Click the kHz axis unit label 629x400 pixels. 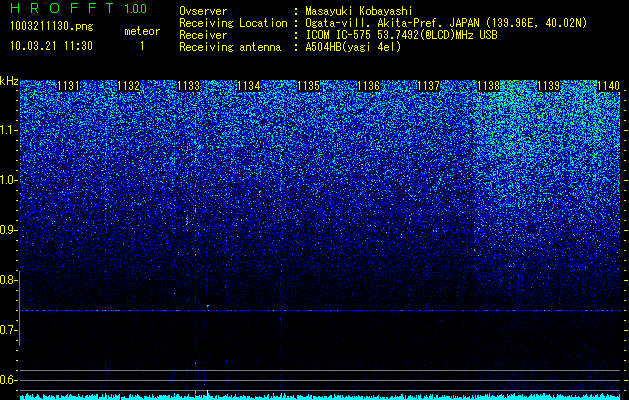click(9, 81)
